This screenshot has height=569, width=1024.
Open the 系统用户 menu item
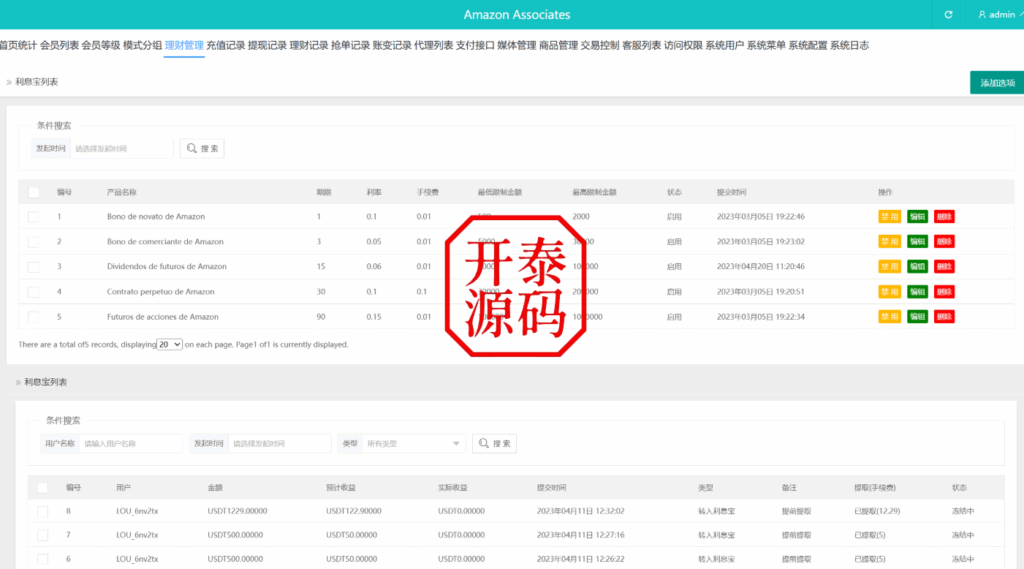tap(724, 45)
